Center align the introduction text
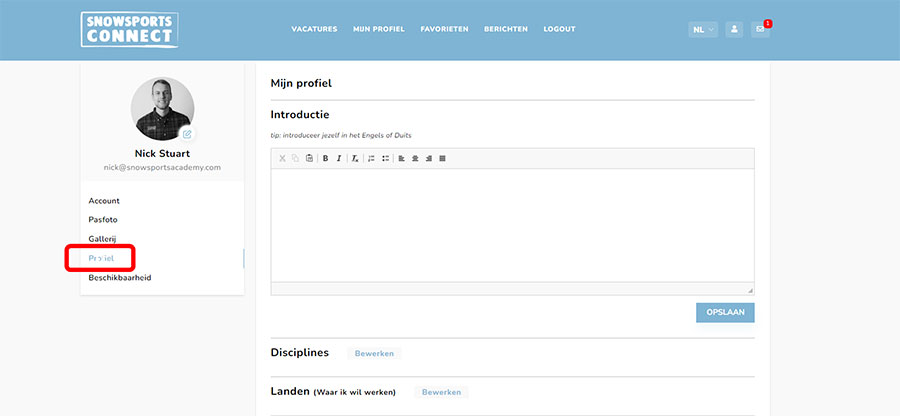Screen dimensions: 900x416 coord(415,158)
